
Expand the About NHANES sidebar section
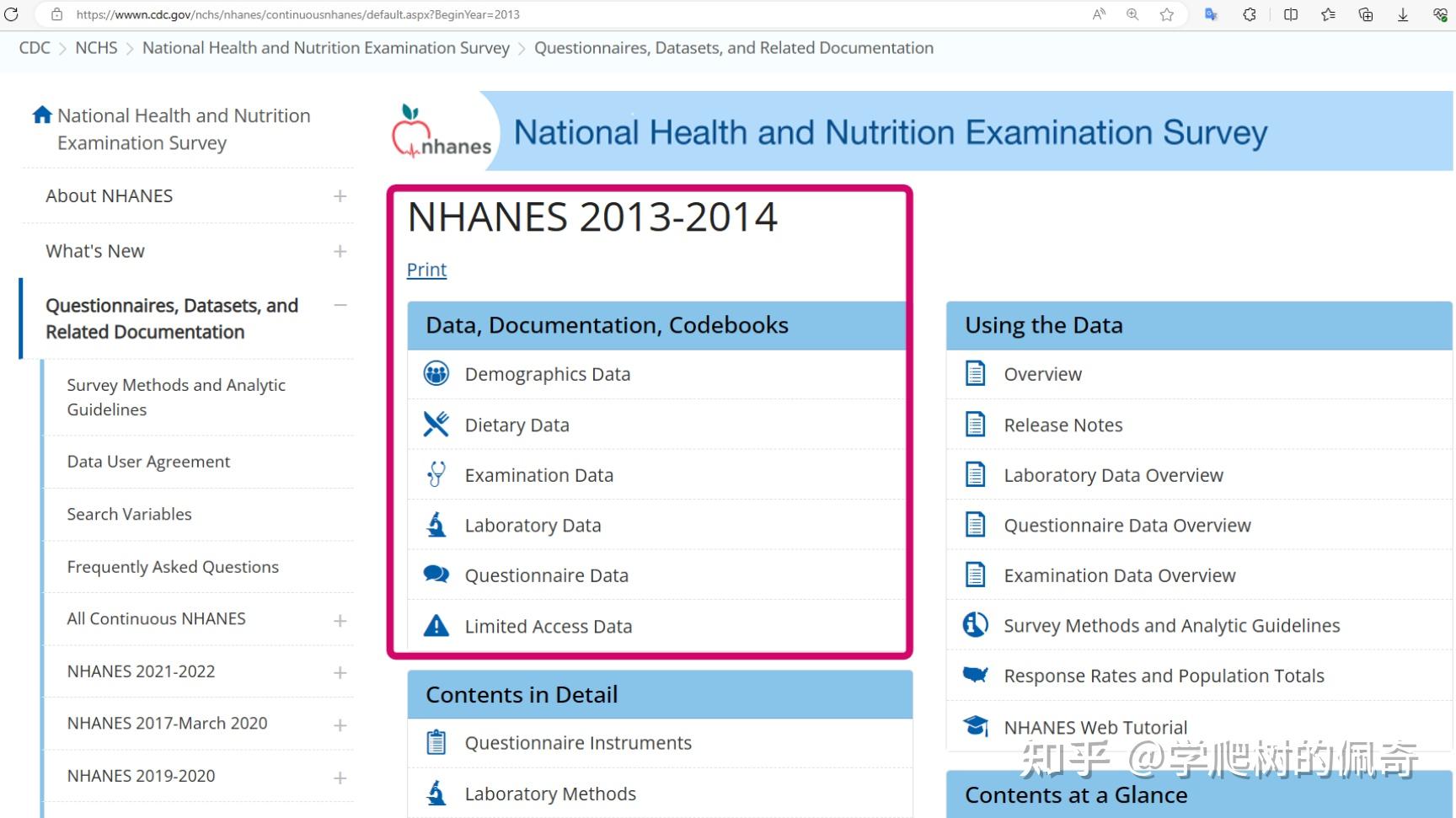340,196
